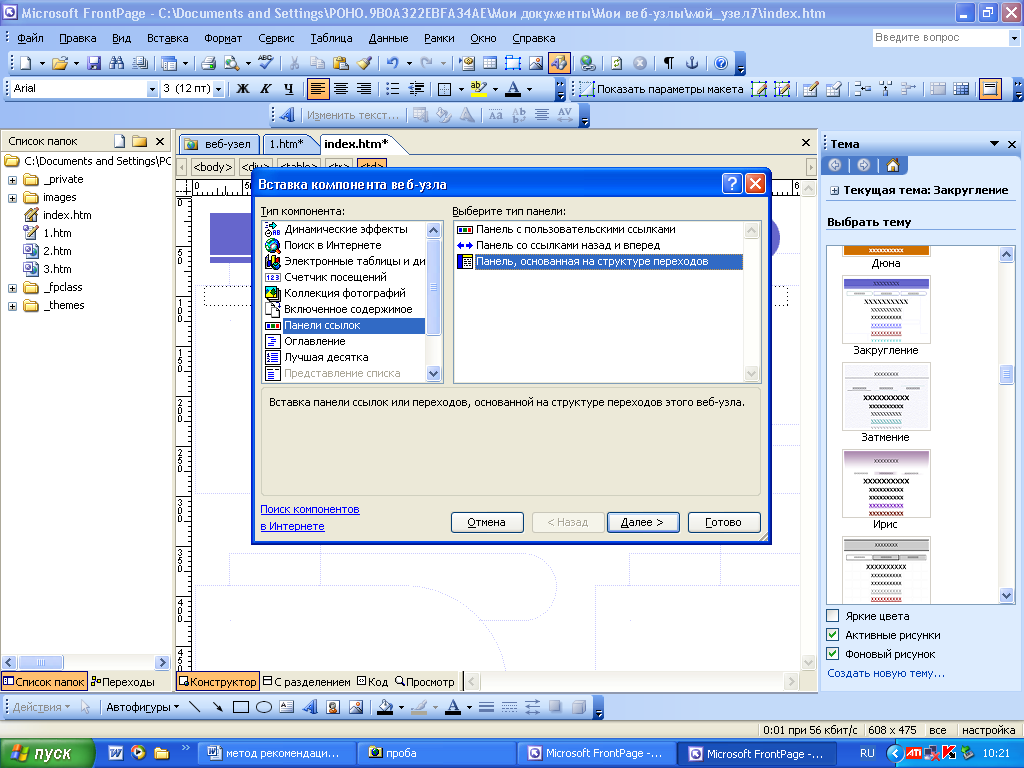This screenshot has height=768, width=1024.
Task: Click the Undo arrow icon
Action: 392,63
